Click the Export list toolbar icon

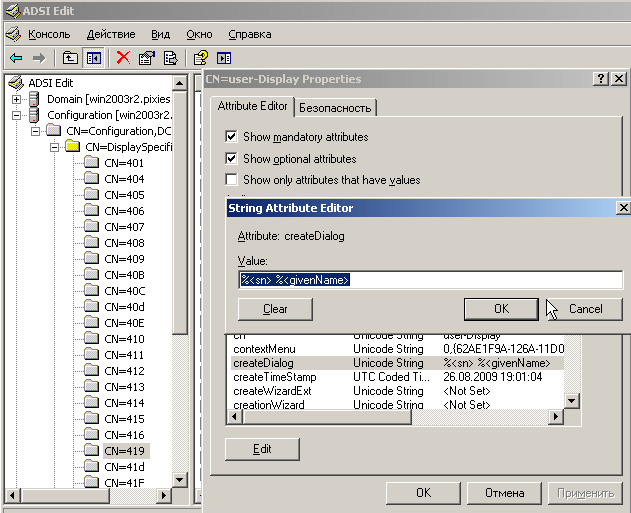pyautogui.click(x=170, y=58)
